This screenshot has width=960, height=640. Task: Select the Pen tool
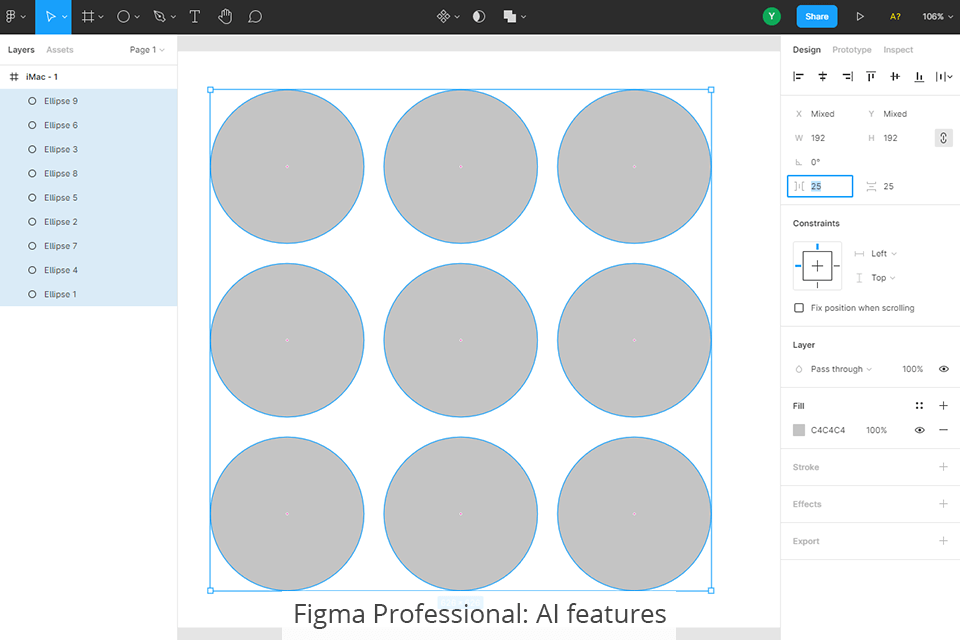pyautogui.click(x=159, y=17)
